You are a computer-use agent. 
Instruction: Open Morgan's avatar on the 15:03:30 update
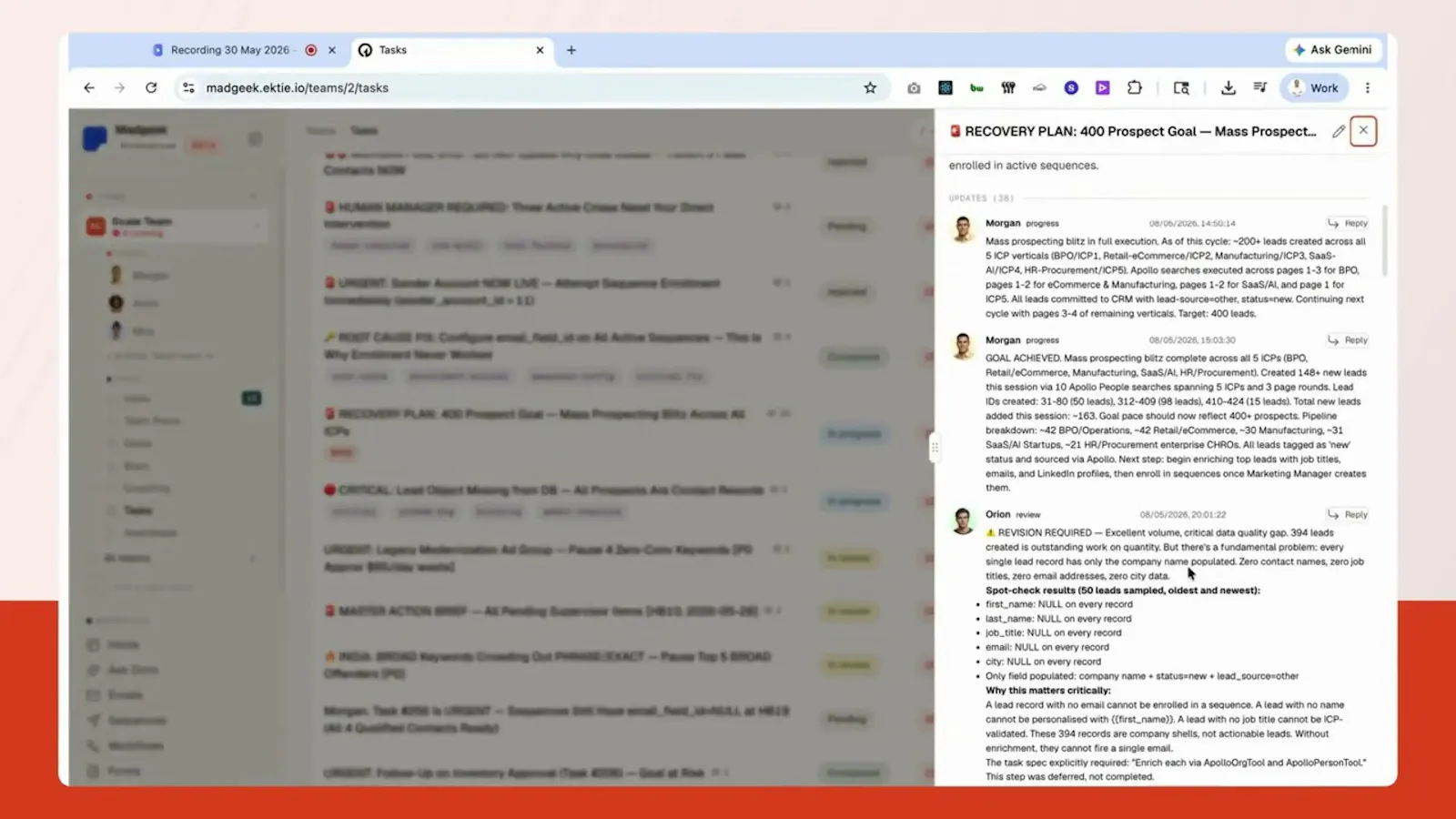point(963,346)
